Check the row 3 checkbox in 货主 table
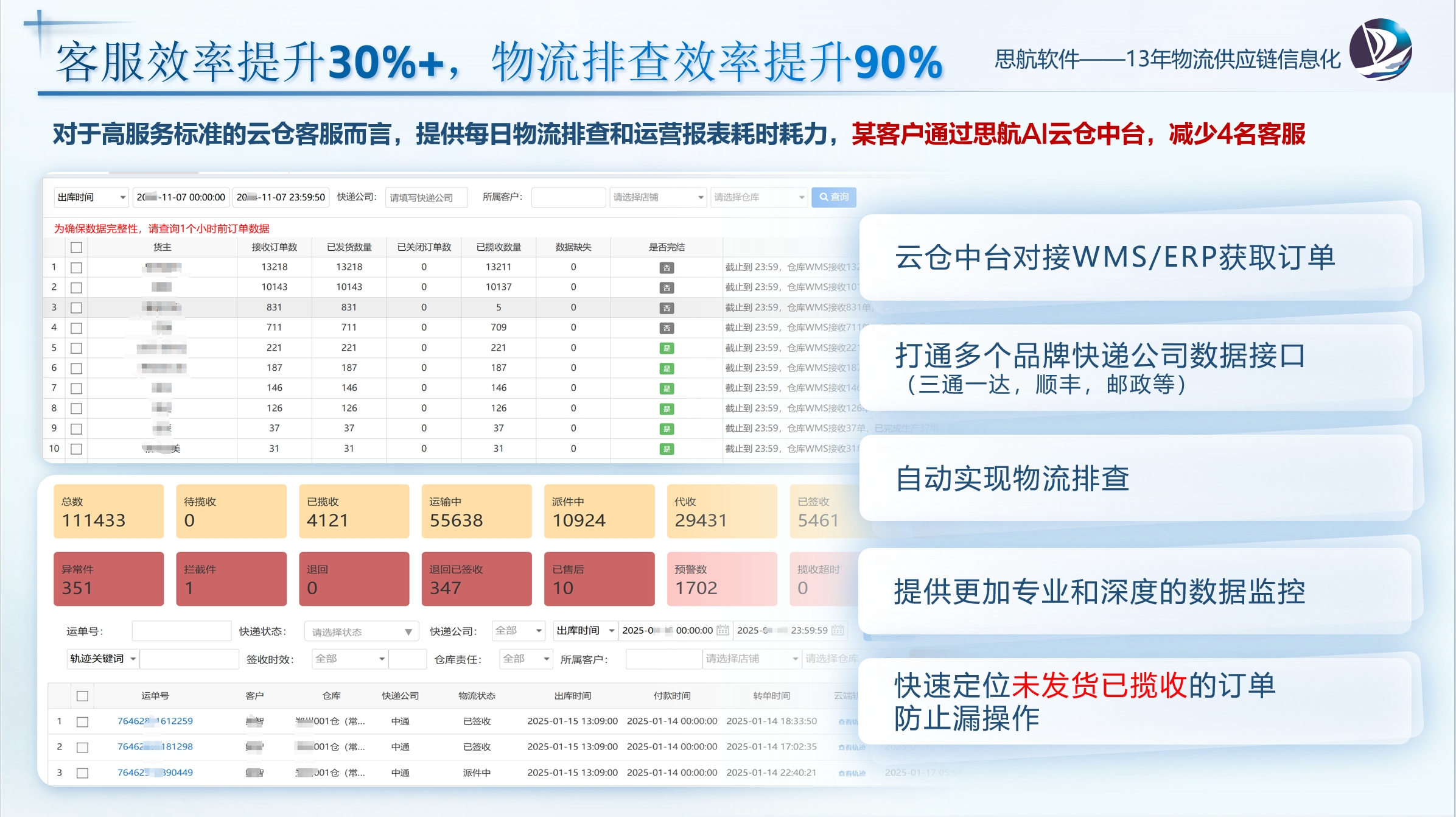The image size is (1456, 817). click(x=76, y=307)
